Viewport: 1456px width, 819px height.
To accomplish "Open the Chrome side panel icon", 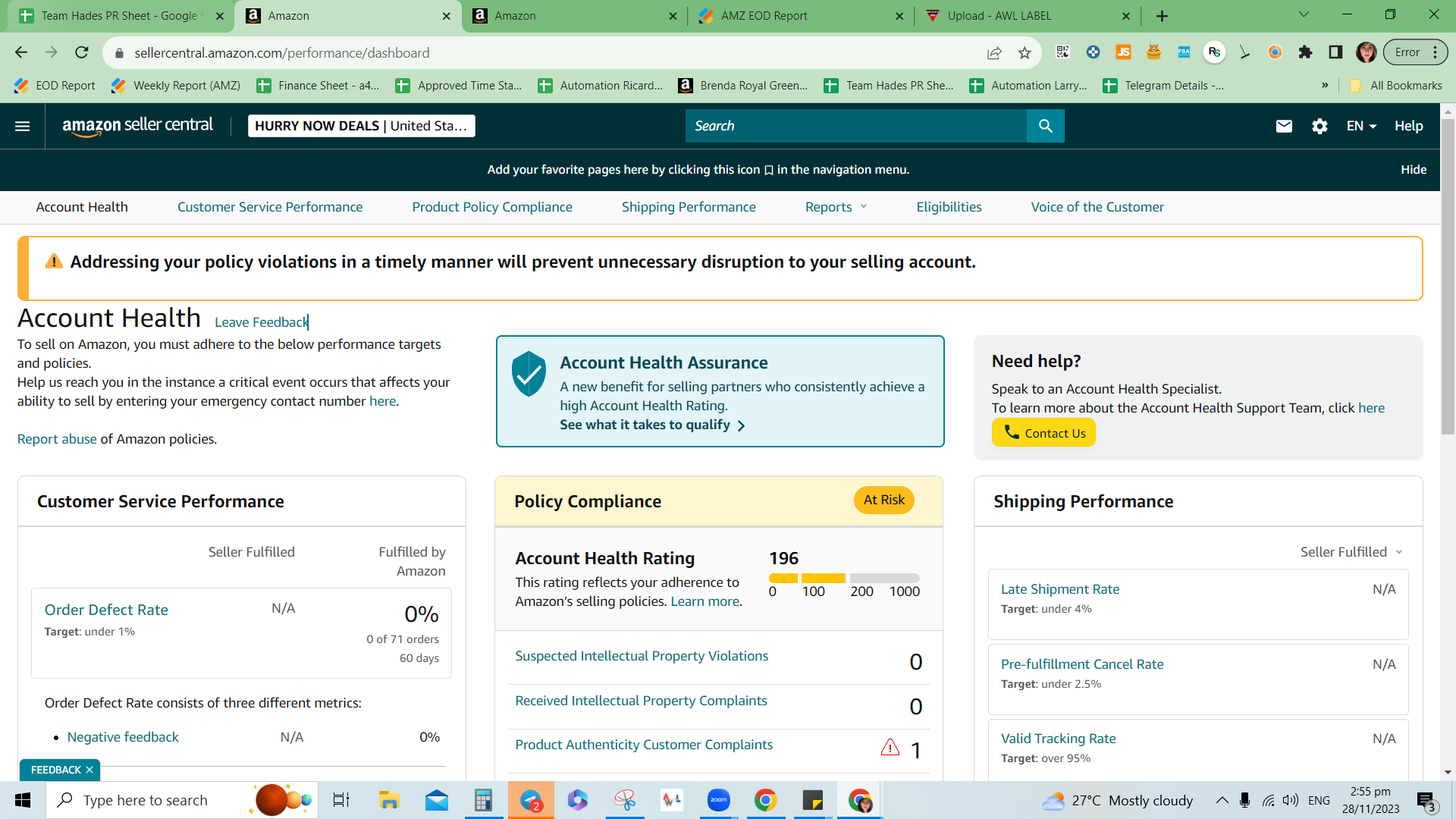I will pyautogui.click(x=1335, y=52).
